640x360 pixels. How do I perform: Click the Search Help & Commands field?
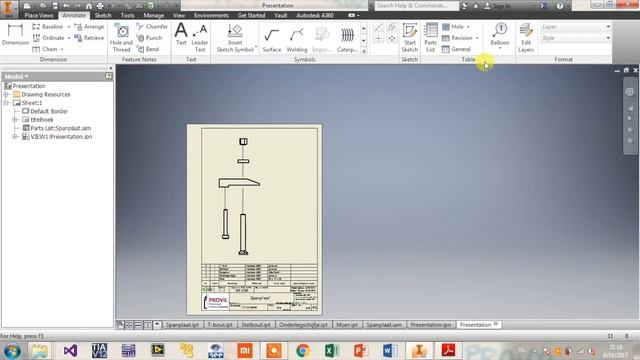click(x=416, y=5)
